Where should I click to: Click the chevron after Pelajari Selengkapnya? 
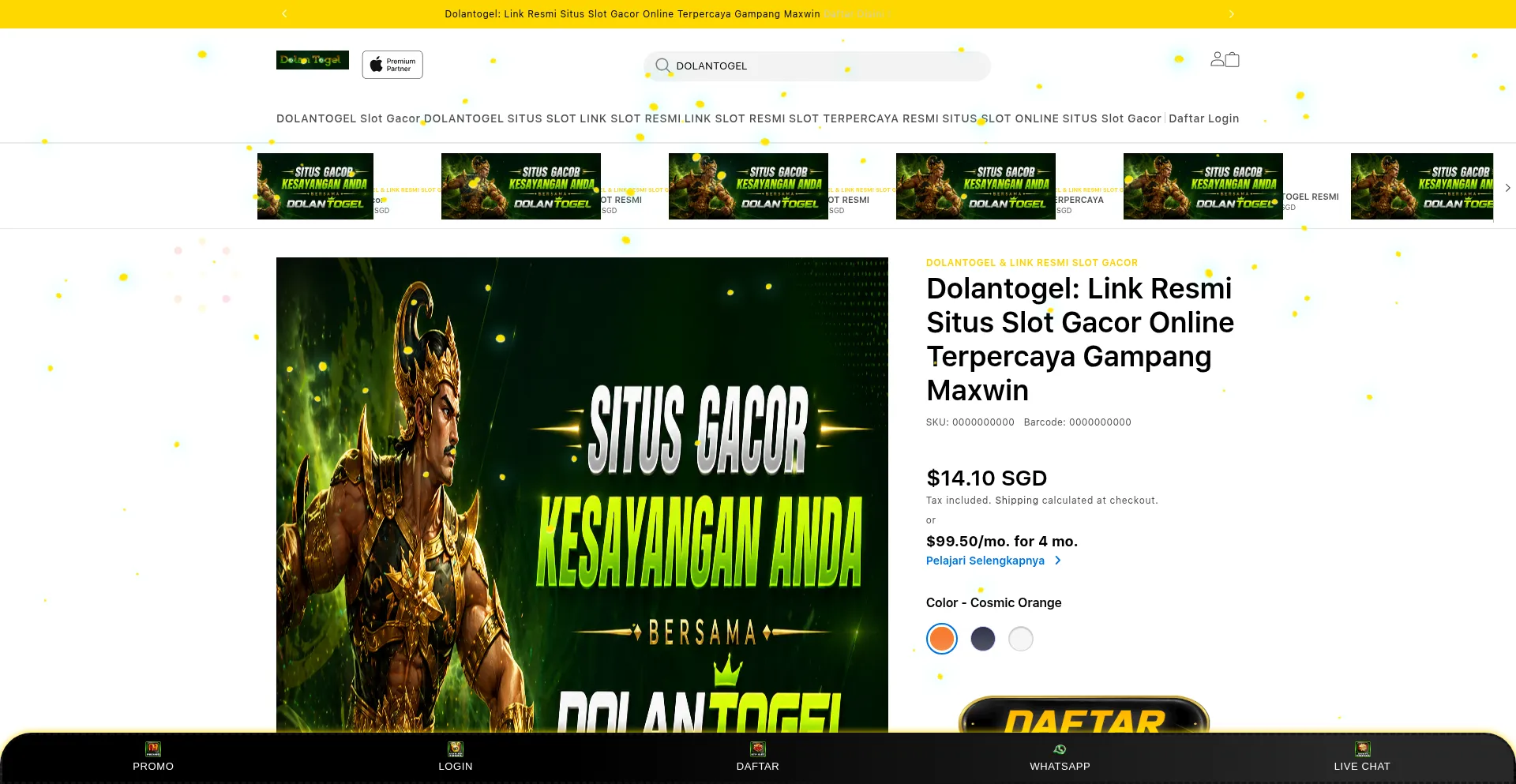[x=1058, y=561]
